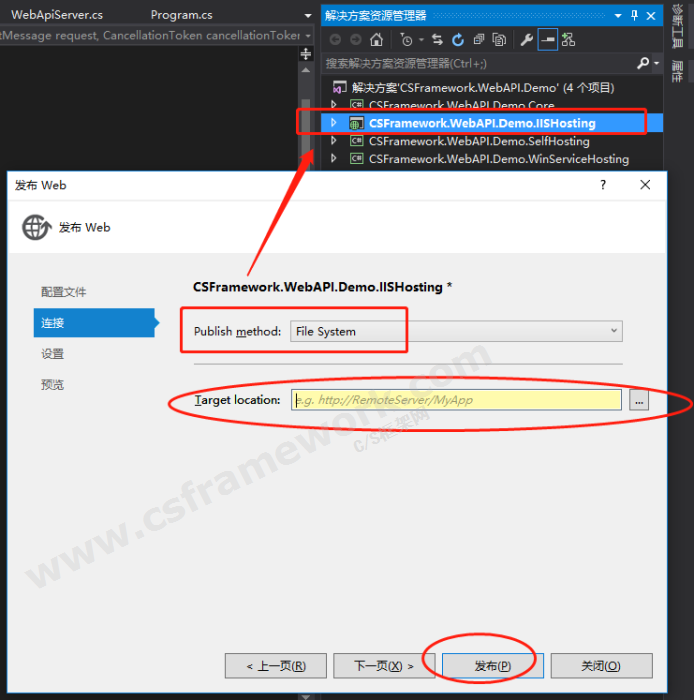Click the 下一页 next page button
This screenshot has height=700, width=694.
pos(384,665)
